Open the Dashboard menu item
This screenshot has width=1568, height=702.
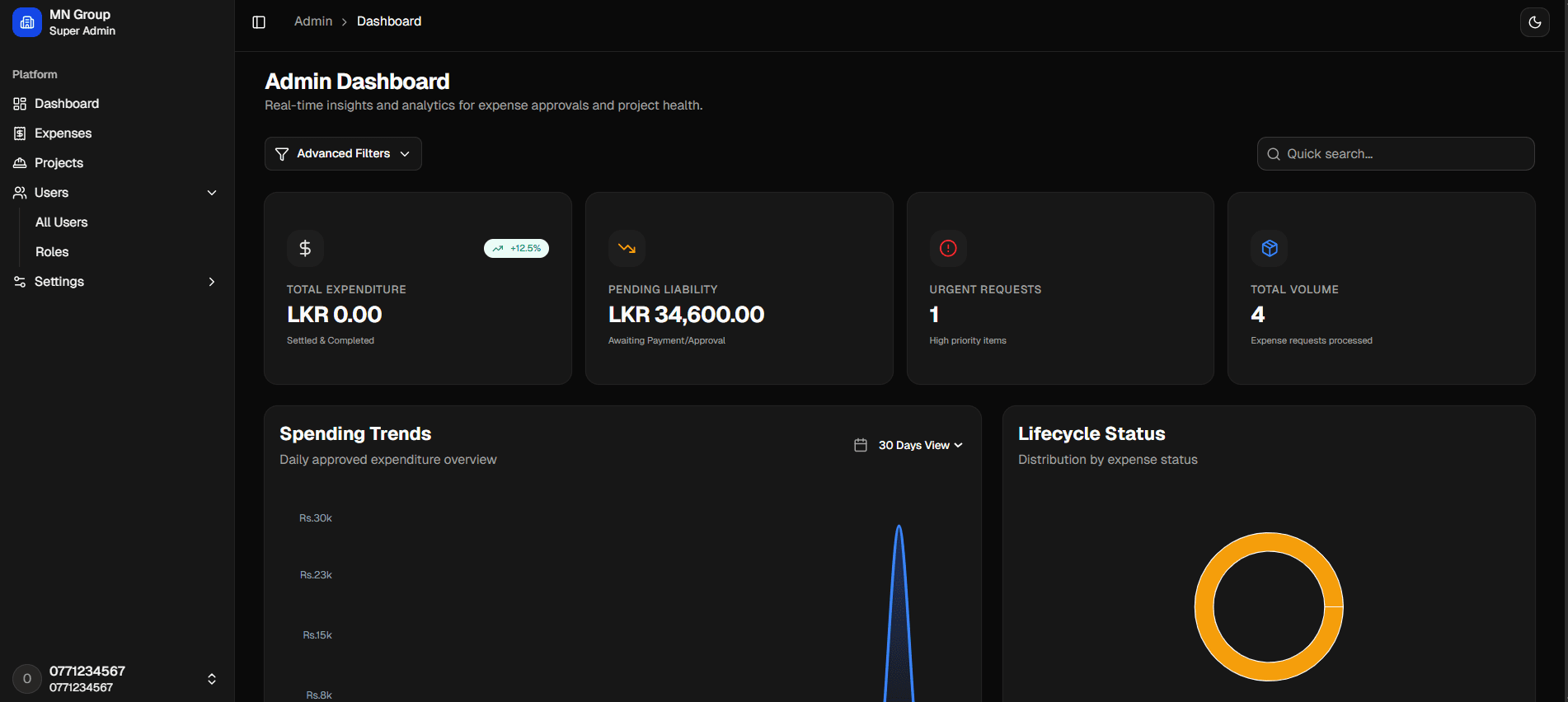point(117,104)
